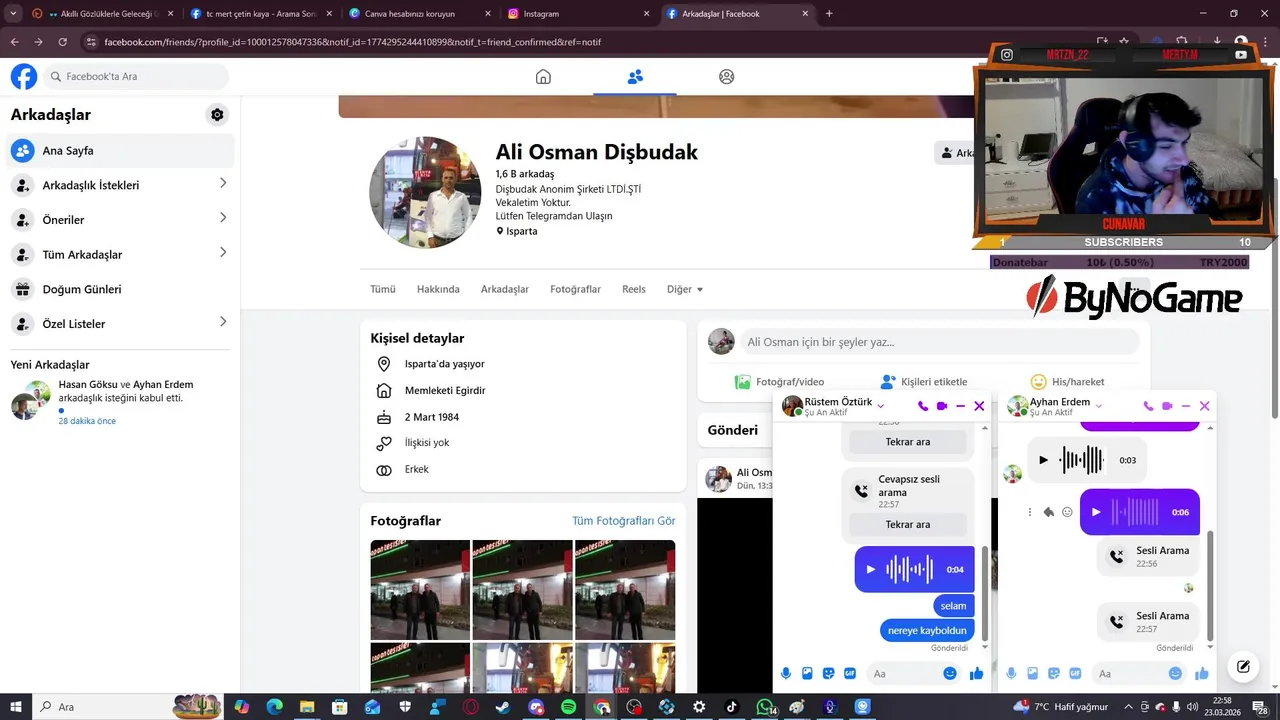Expand Arkadaşlık İstekleri in sidebar
The height and width of the screenshot is (720, 1280).
point(222,183)
